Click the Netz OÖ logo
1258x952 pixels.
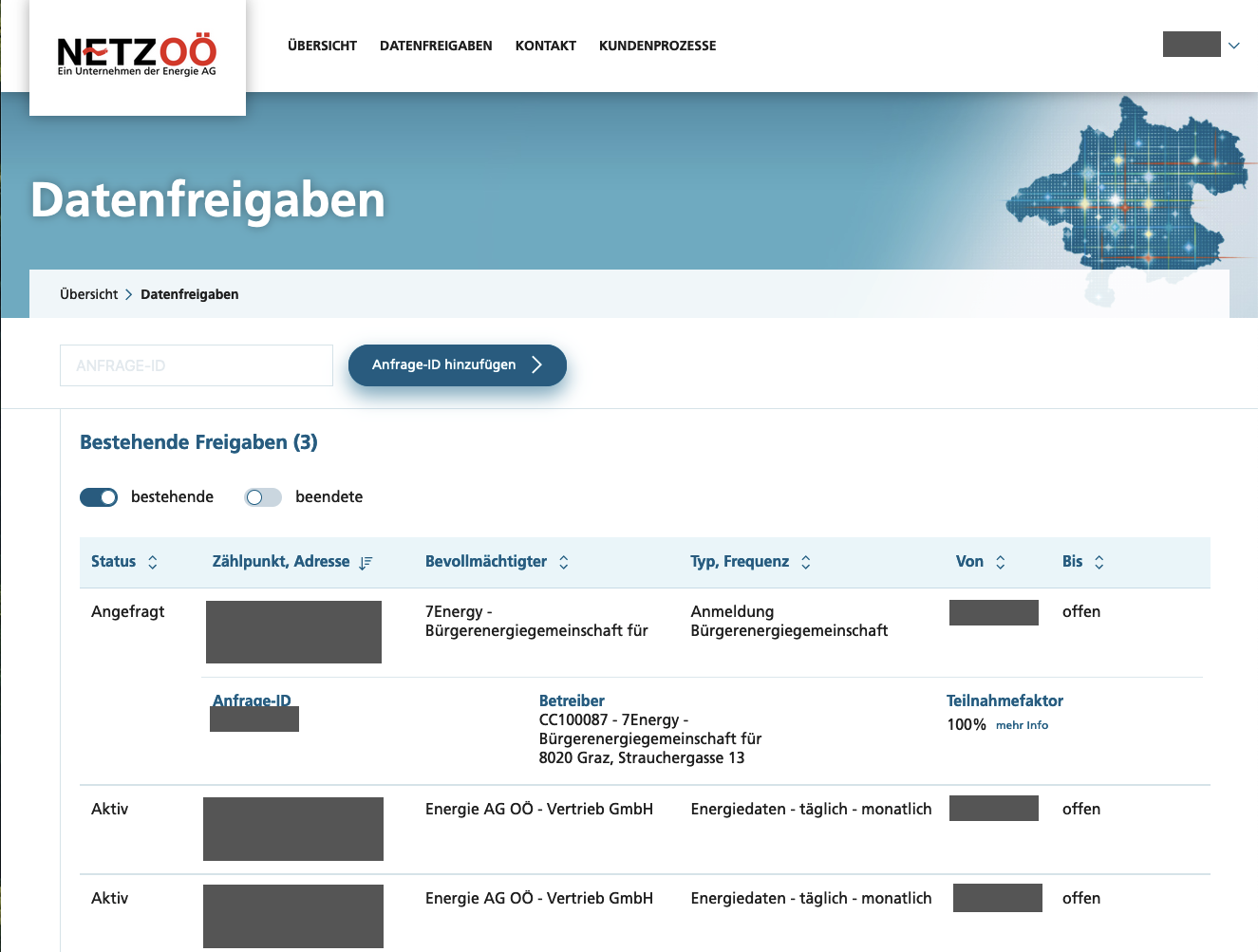[137, 56]
